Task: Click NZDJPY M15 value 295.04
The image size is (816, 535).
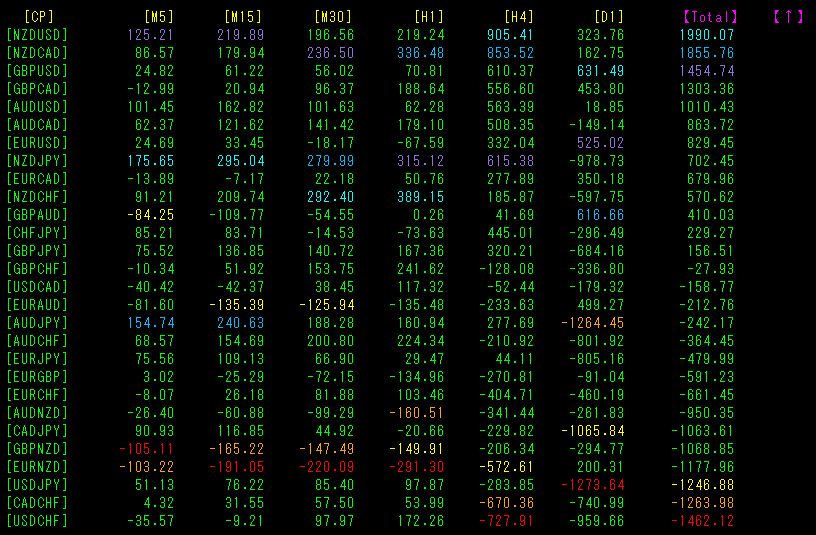Action: 240,161
